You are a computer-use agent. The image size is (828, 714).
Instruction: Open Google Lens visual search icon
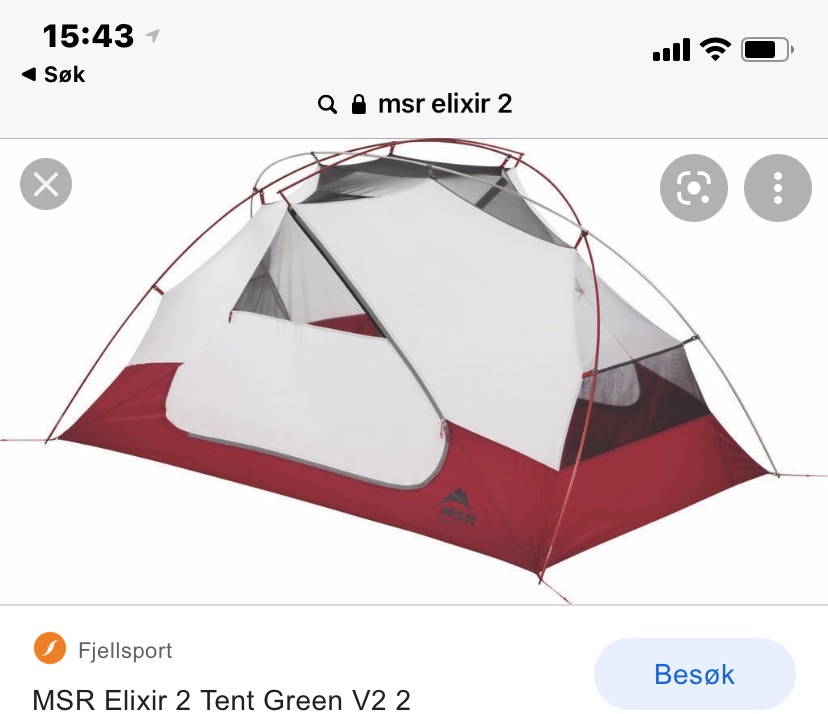693,187
